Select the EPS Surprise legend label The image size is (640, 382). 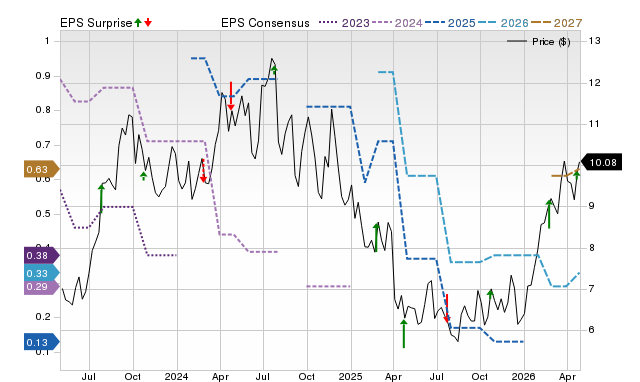96,23
